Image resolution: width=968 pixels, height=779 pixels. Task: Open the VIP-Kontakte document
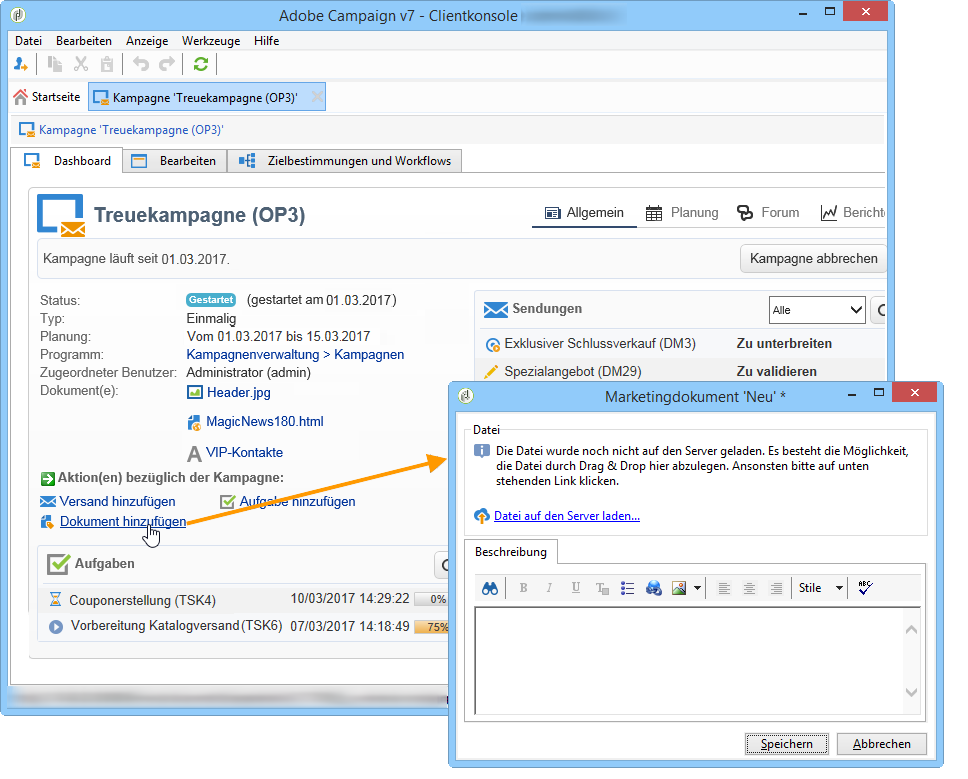click(244, 452)
